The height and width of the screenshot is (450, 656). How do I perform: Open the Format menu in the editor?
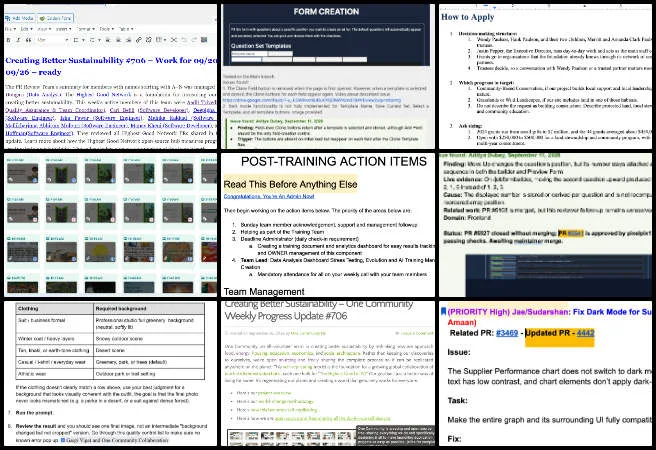(85, 29)
